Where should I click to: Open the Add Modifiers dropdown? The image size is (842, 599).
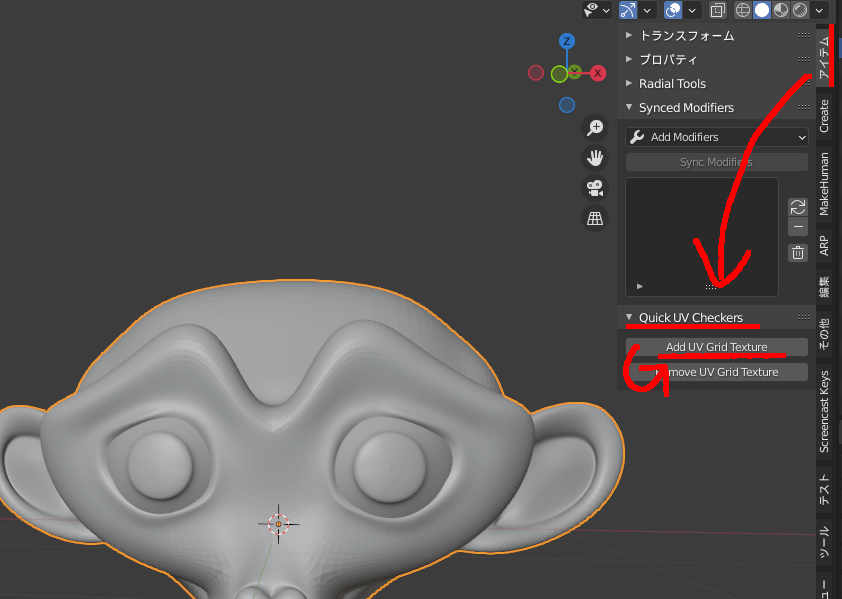(x=716, y=136)
